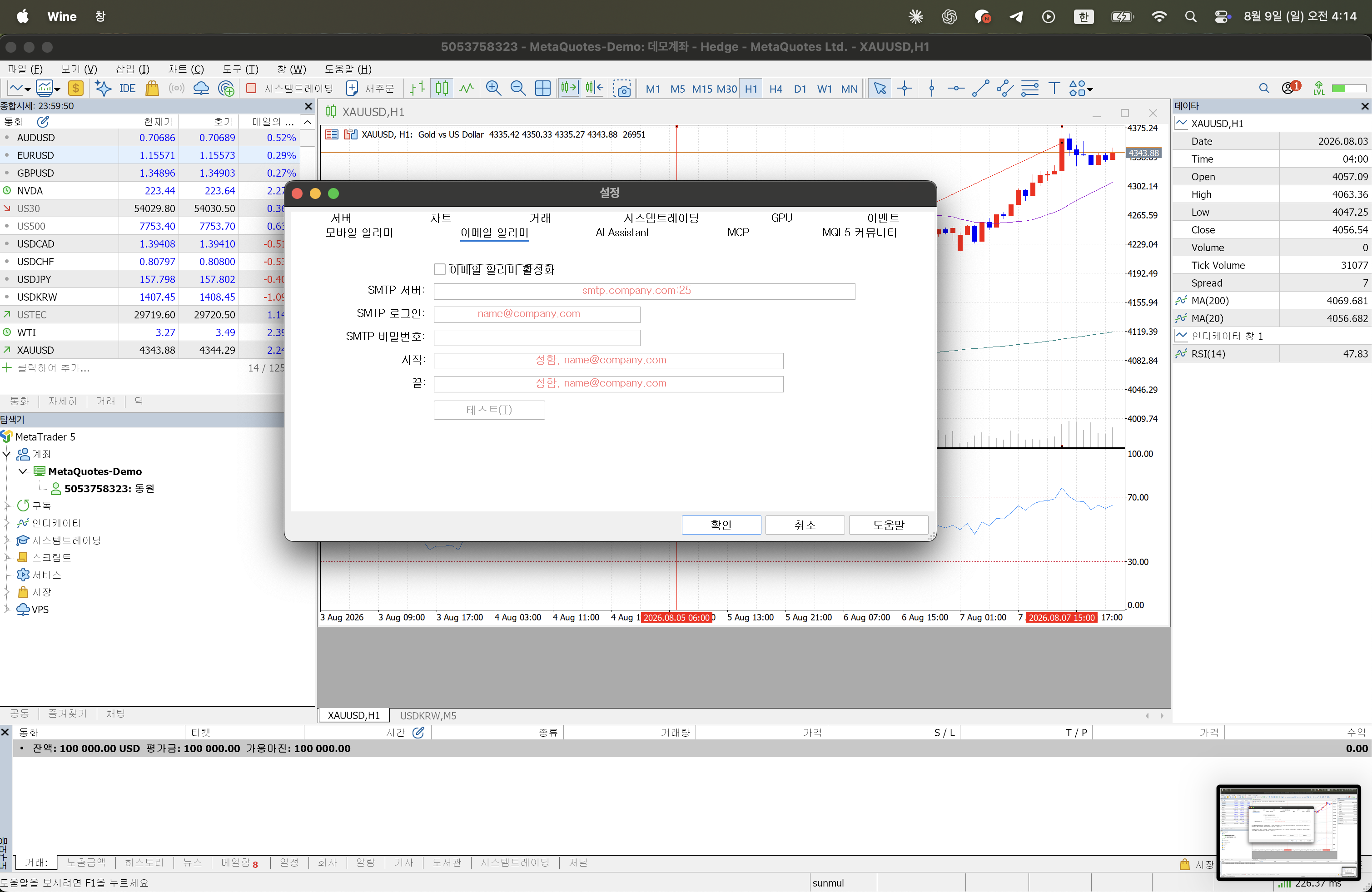Select the equidistant channel drawing tool
Image resolution: width=1372 pixels, height=892 pixels.
point(1005,88)
